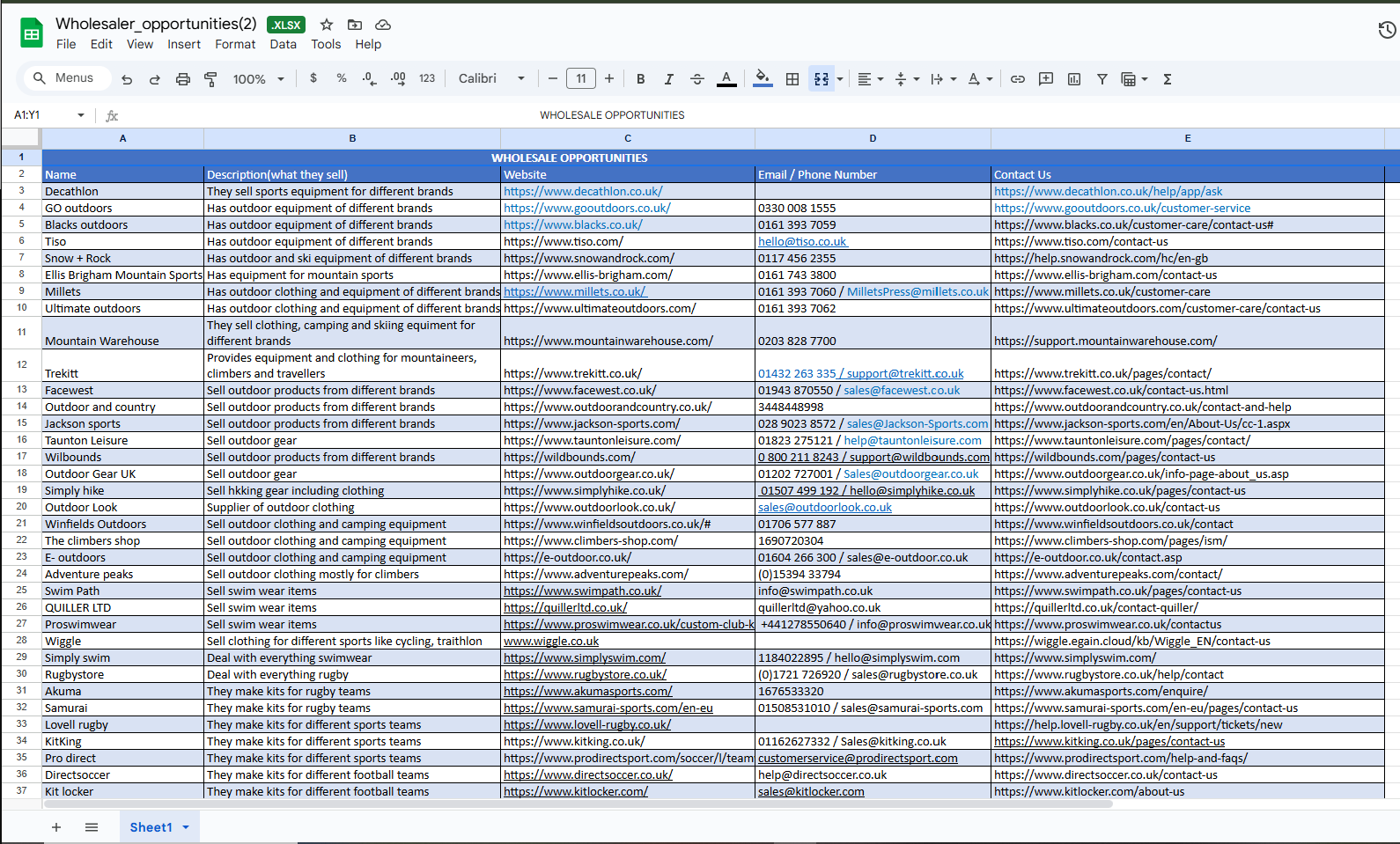This screenshot has width=1400, height=844.
Task: Open zoom level 100% dropdown
Action: pyautogui.click(x=258, y=79)
